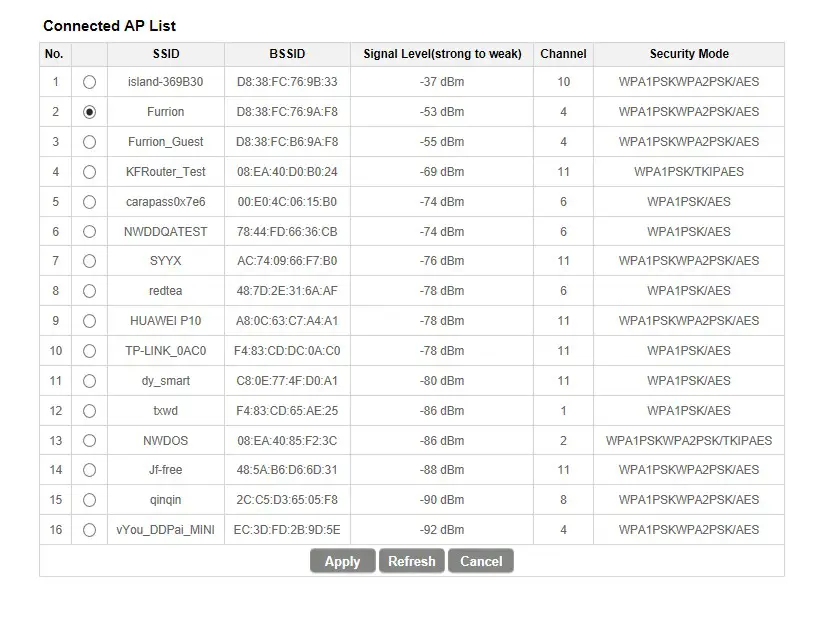Select the island-369B30 network radio button
This screenshot has height=625, width=821.
tap(89, 82)
